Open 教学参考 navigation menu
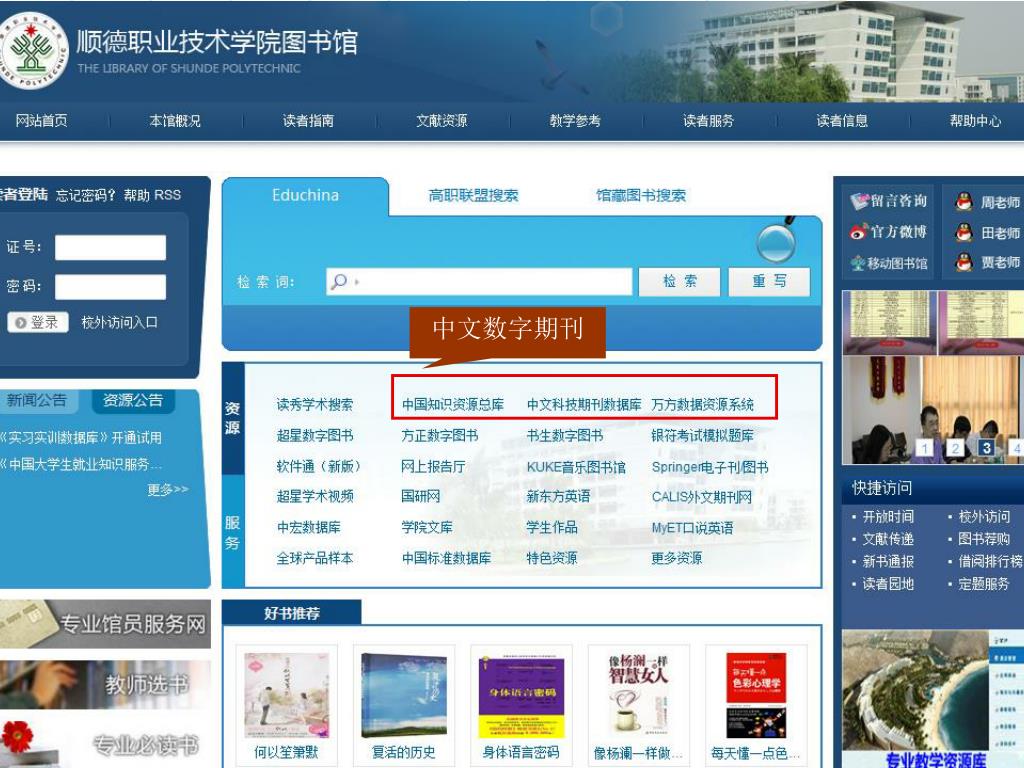Image resolution: width=1024 pixels, height=768 pixels. [575, 121]
